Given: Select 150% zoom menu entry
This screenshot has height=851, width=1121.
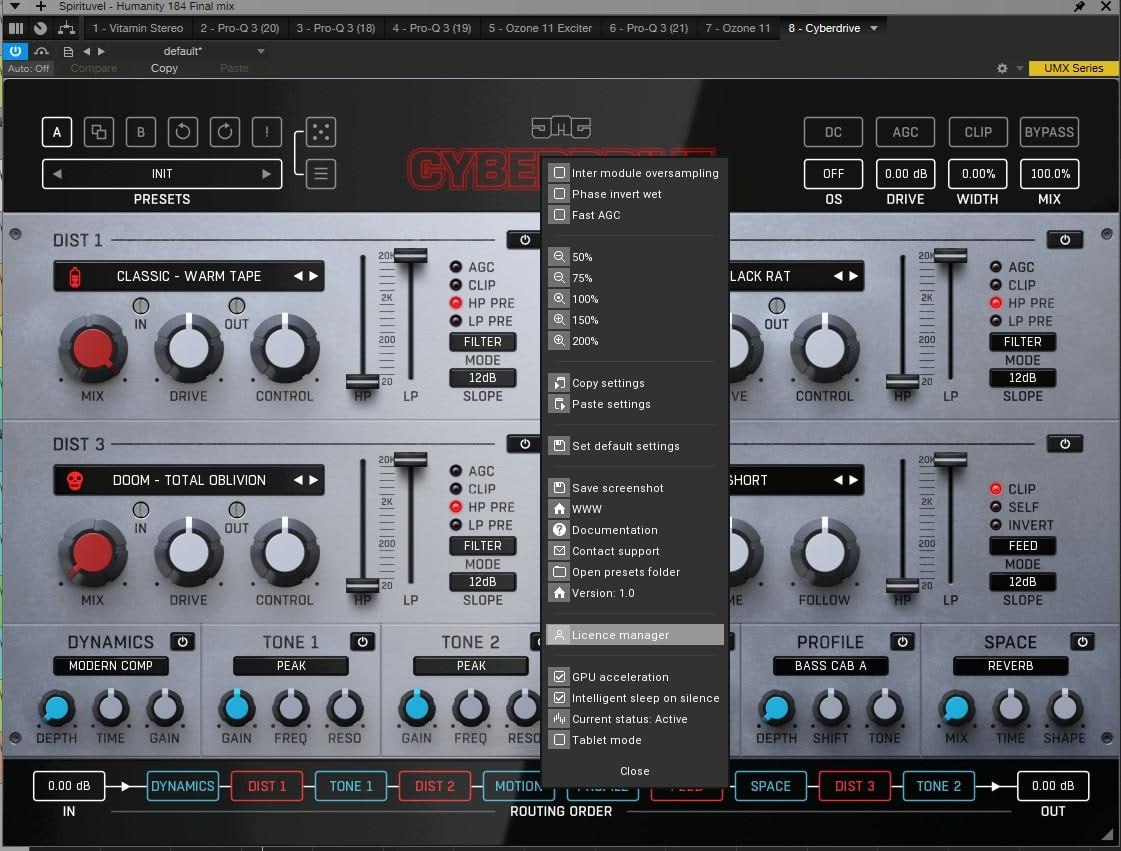Looking at the screenshot, I should pos(635,320).
